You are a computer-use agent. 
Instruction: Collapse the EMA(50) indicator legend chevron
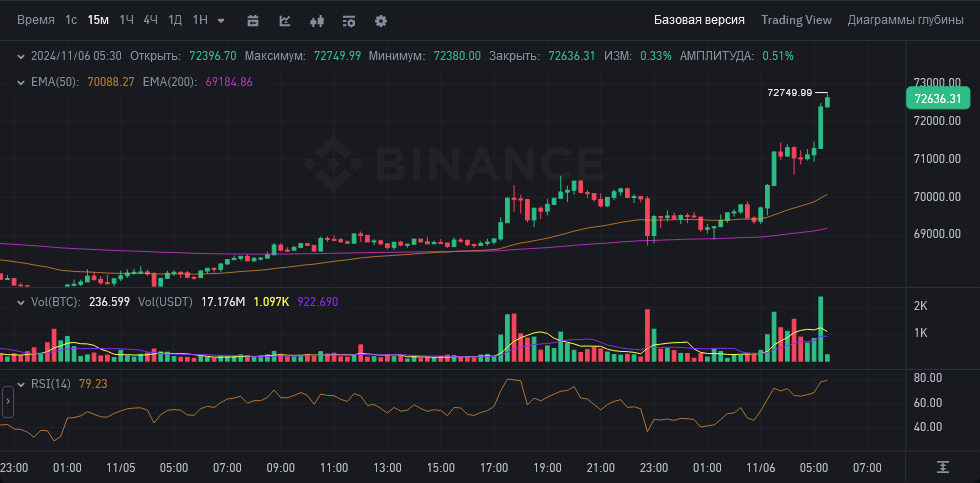(22, 82)
